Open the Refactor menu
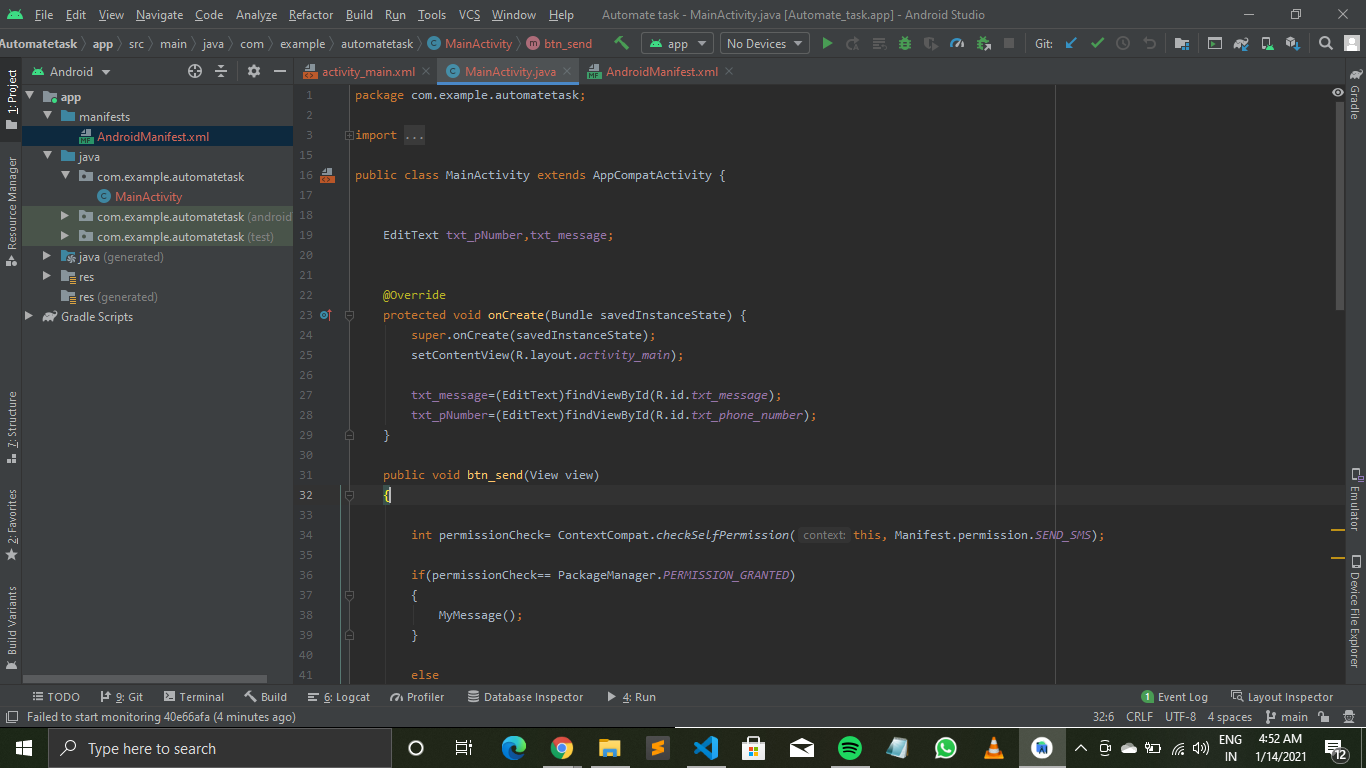 click(311, 15)
